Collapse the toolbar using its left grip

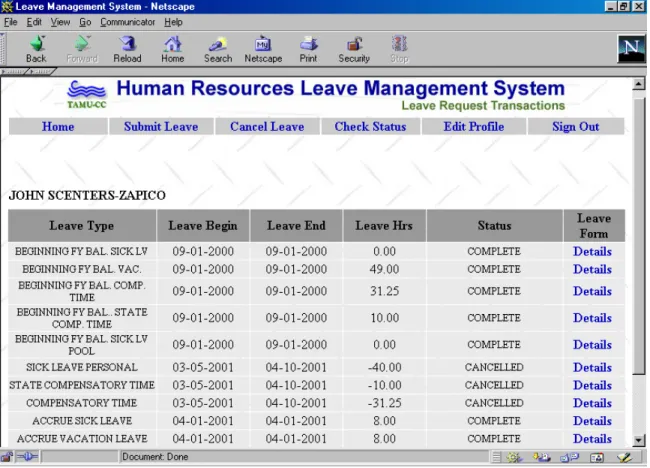[2, 49]
